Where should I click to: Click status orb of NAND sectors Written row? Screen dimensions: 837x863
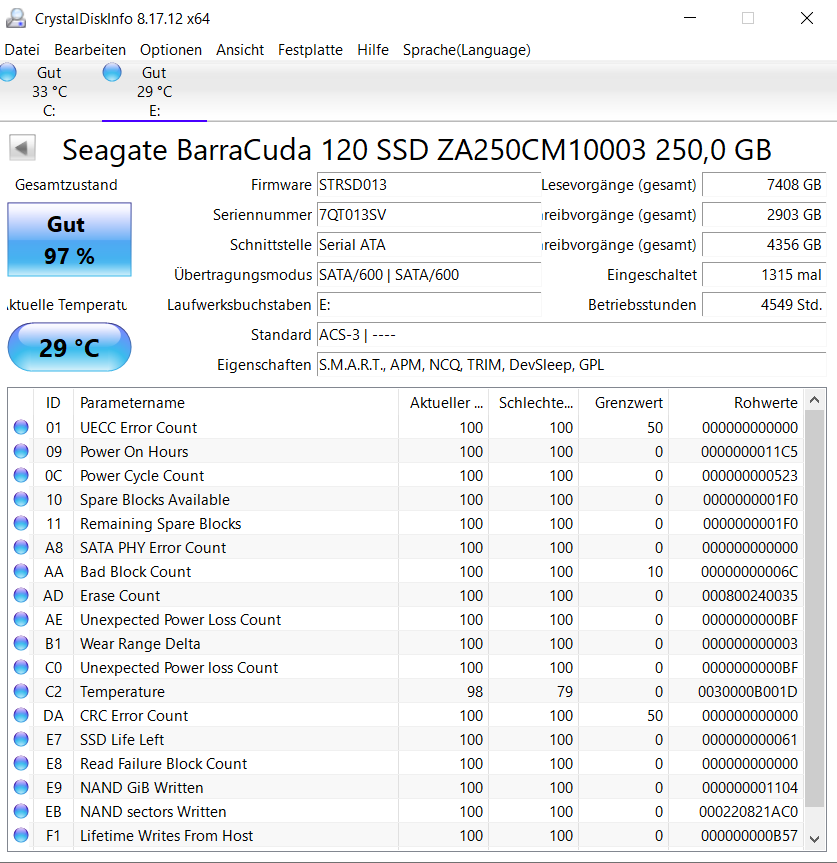coord(21,812)
